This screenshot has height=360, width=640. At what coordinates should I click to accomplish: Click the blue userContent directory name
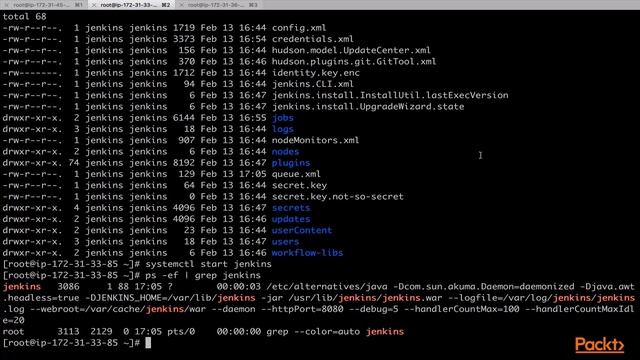coord(302,230)
